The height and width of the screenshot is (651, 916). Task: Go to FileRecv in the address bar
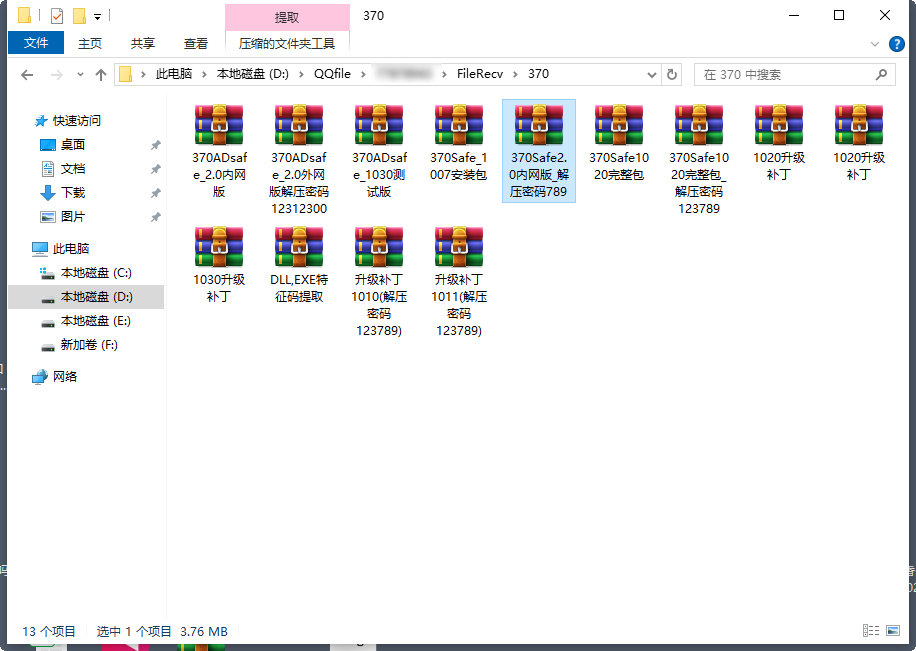(480, 74)
